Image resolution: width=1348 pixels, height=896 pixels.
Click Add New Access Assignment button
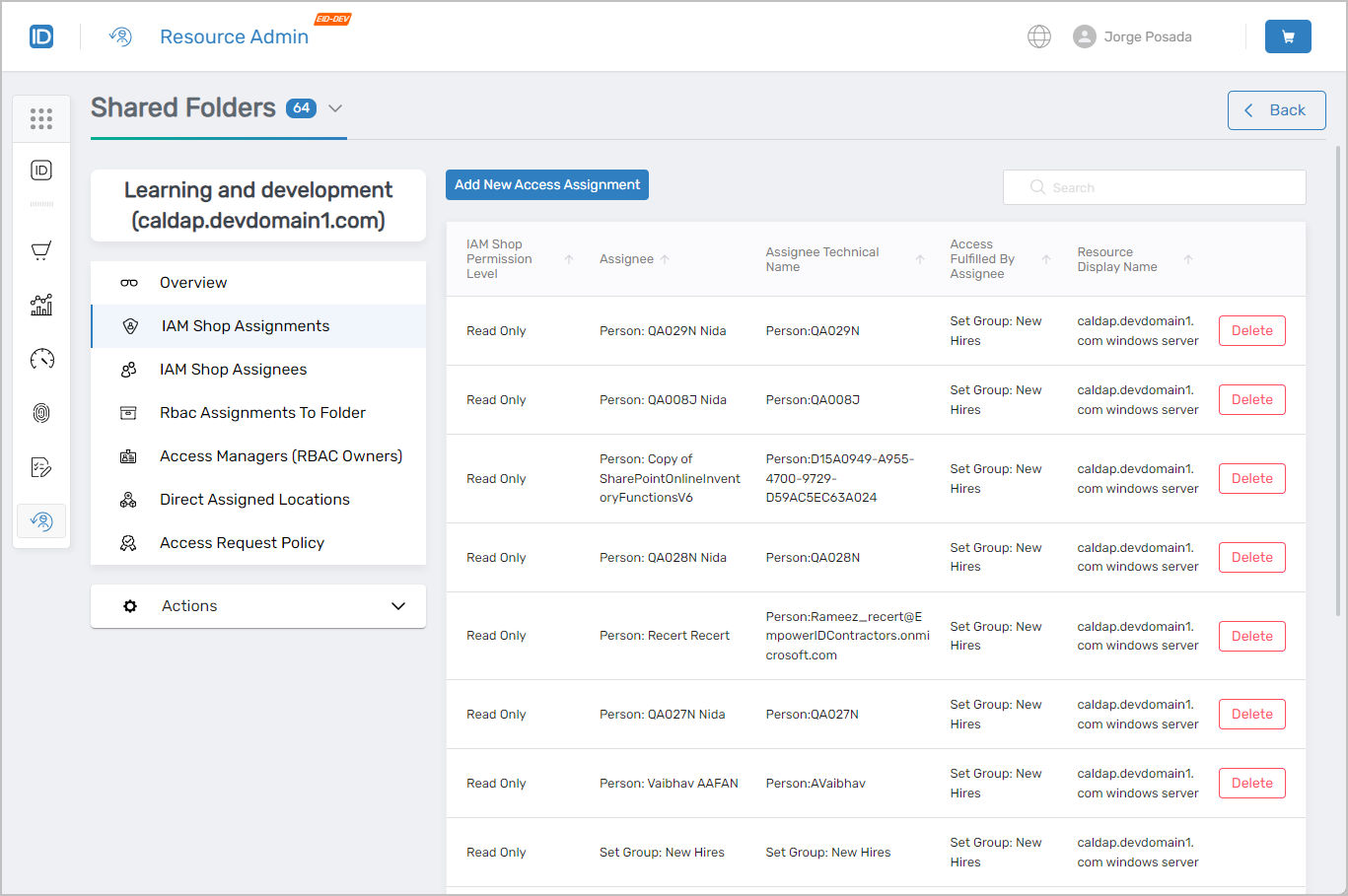pos(547,185)
